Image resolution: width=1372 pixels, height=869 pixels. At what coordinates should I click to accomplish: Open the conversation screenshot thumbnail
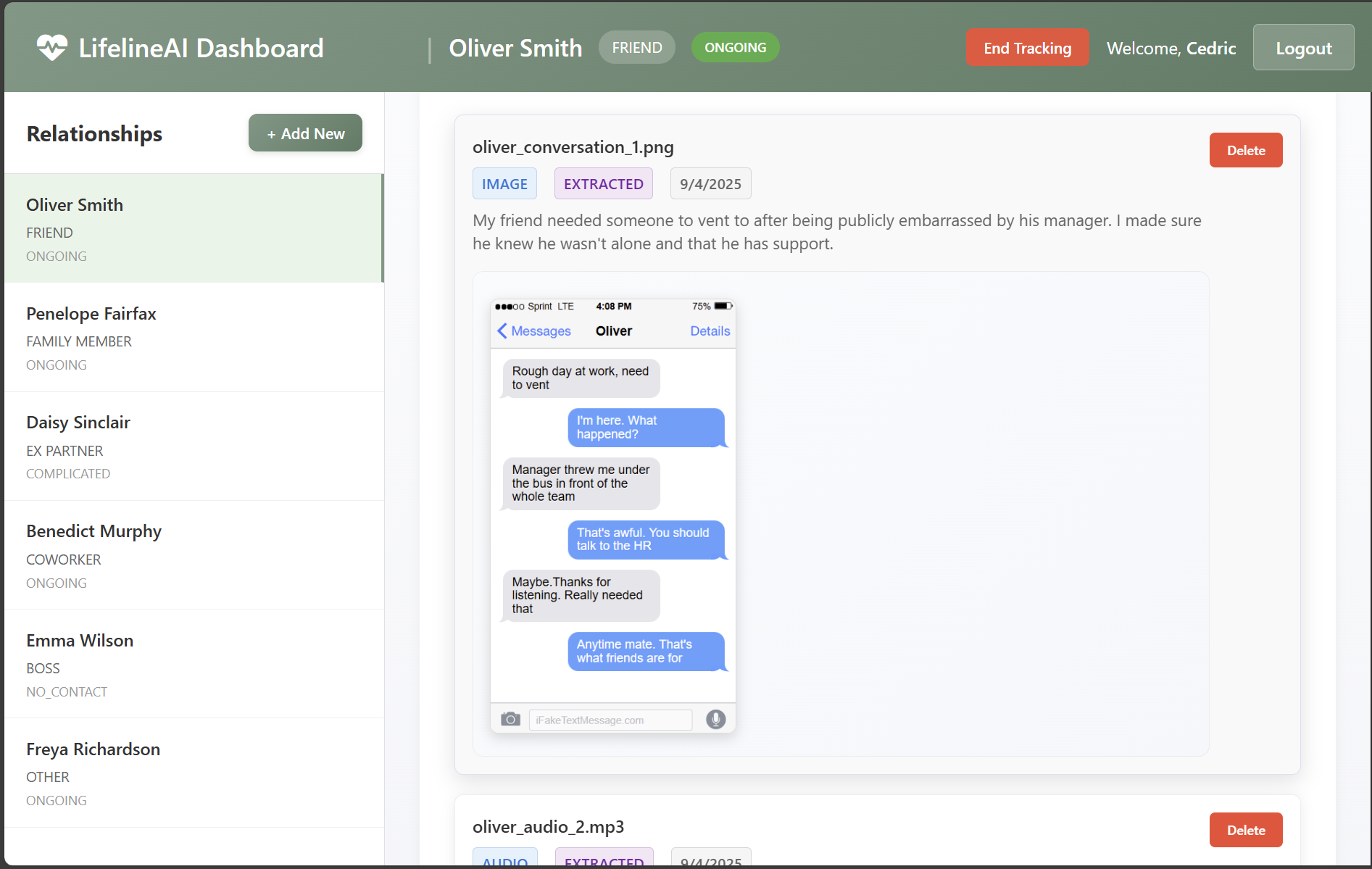tap(613, 515)
